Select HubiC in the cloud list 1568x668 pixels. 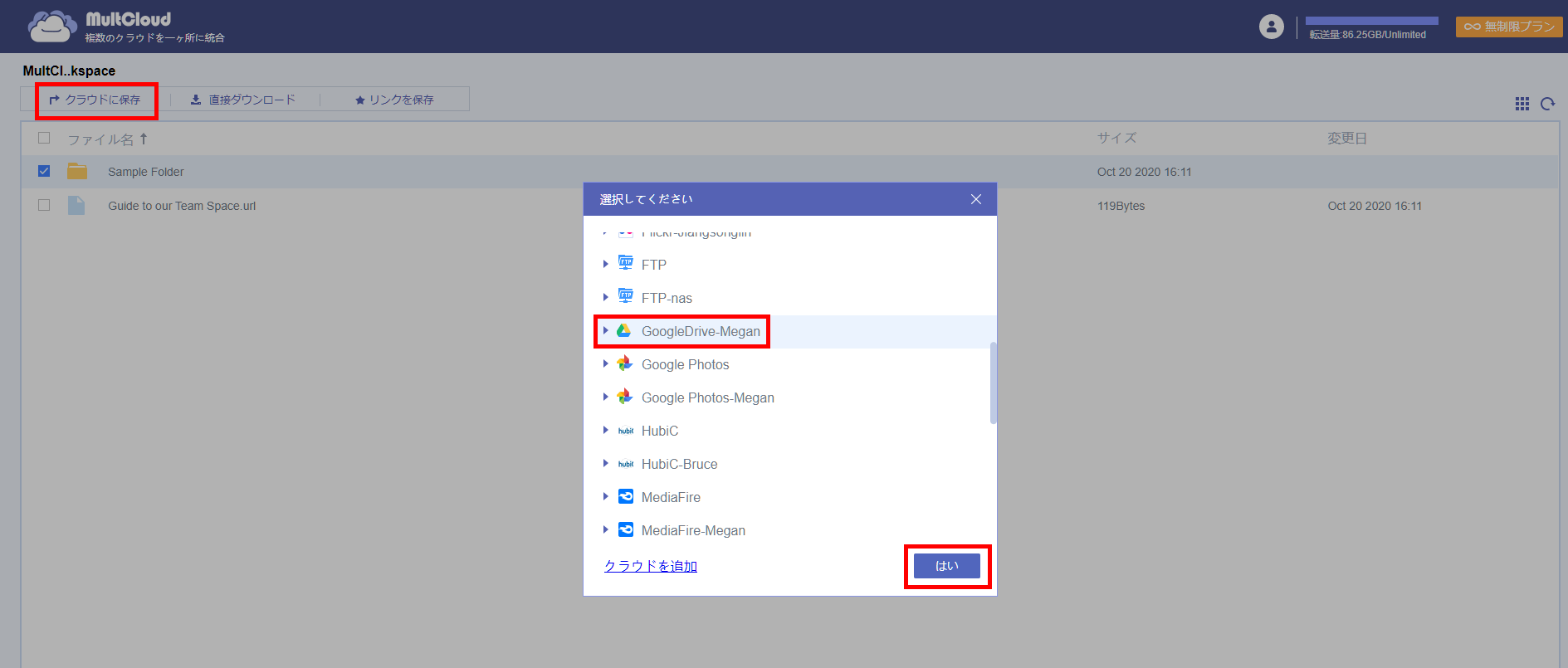point(790,431)
